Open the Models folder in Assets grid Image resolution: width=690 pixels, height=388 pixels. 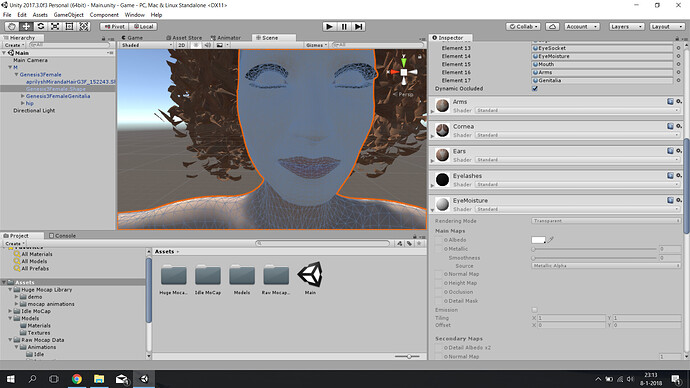pyautogui.click(x=242, y=275)
